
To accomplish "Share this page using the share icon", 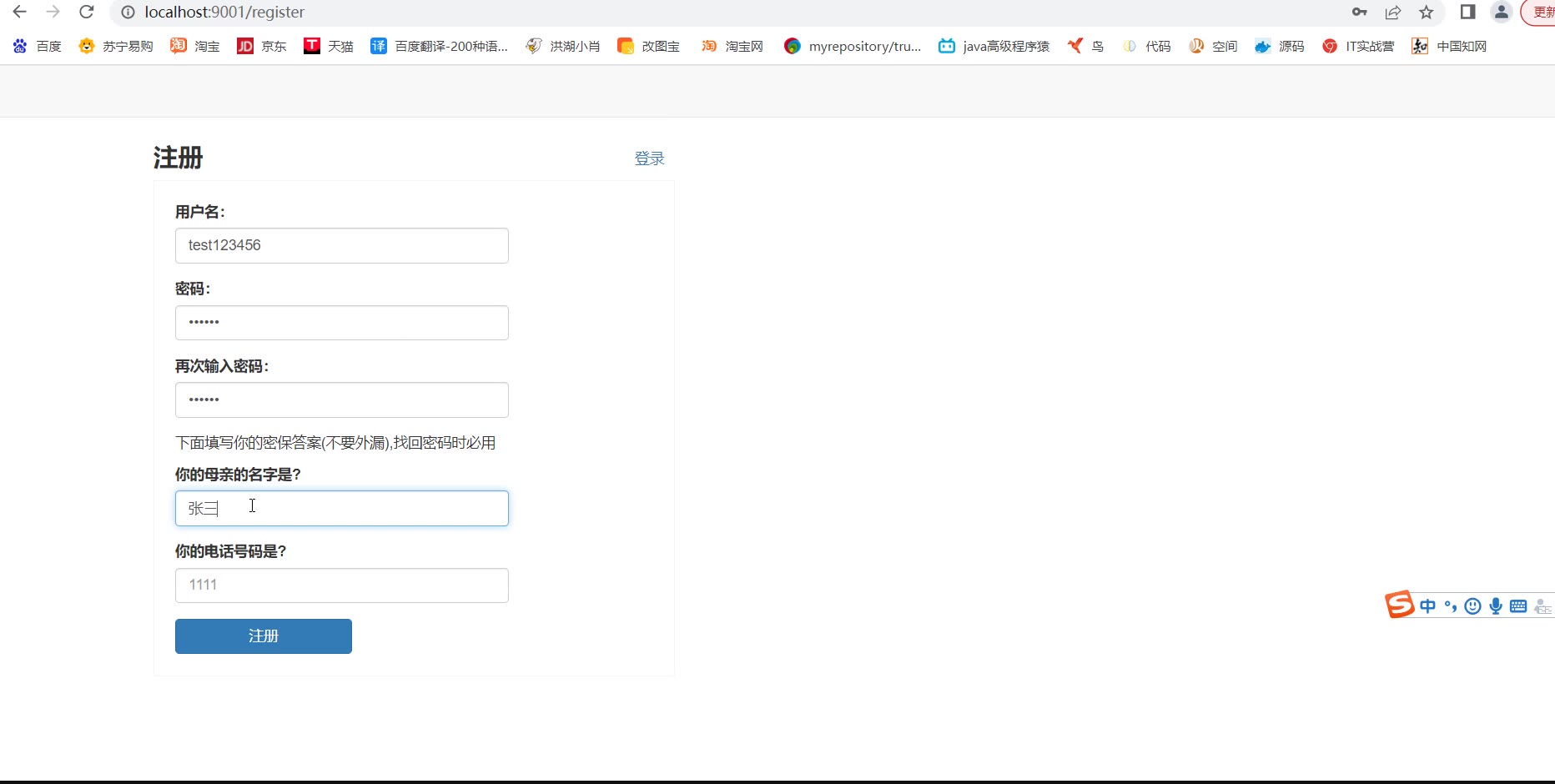I will (1393, 12).
